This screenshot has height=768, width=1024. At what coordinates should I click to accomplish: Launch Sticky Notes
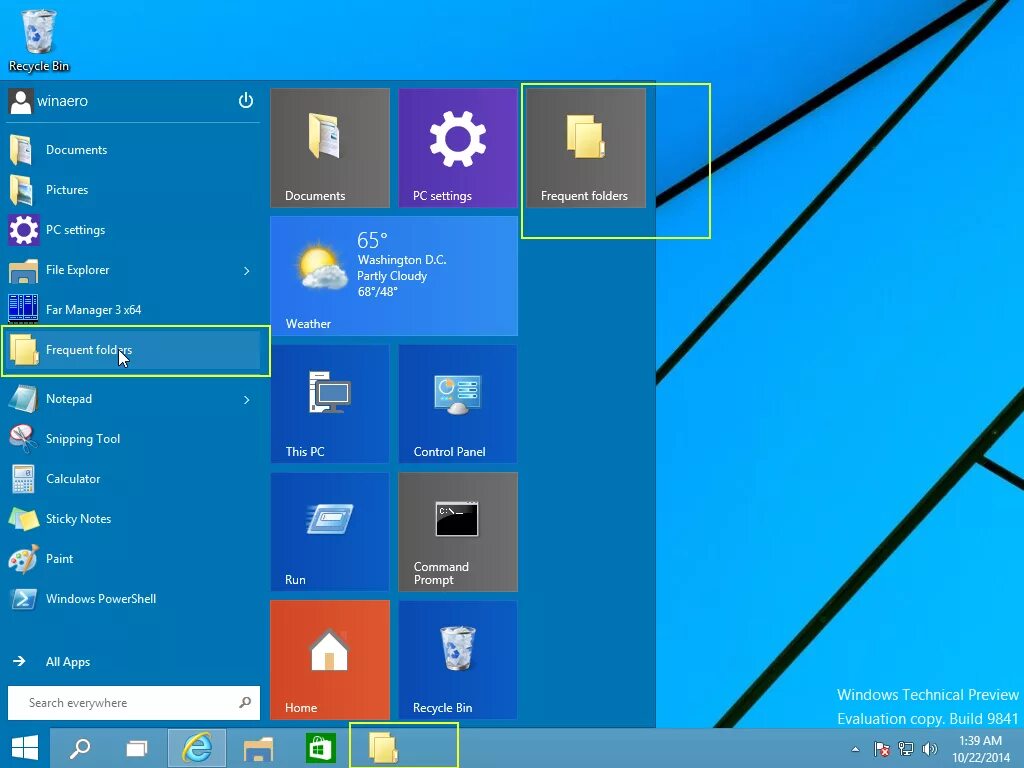pyautogui.click(x=134, y=519)
